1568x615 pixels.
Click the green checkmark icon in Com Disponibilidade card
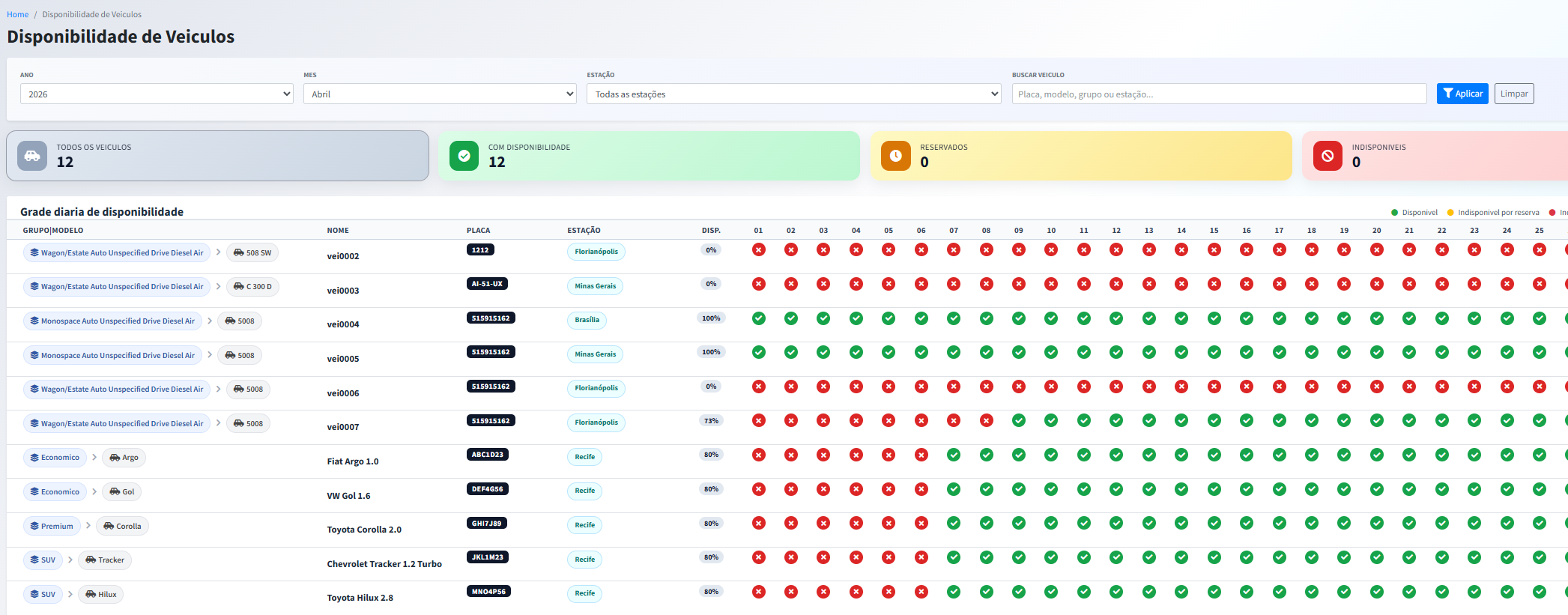click(464, 156)
